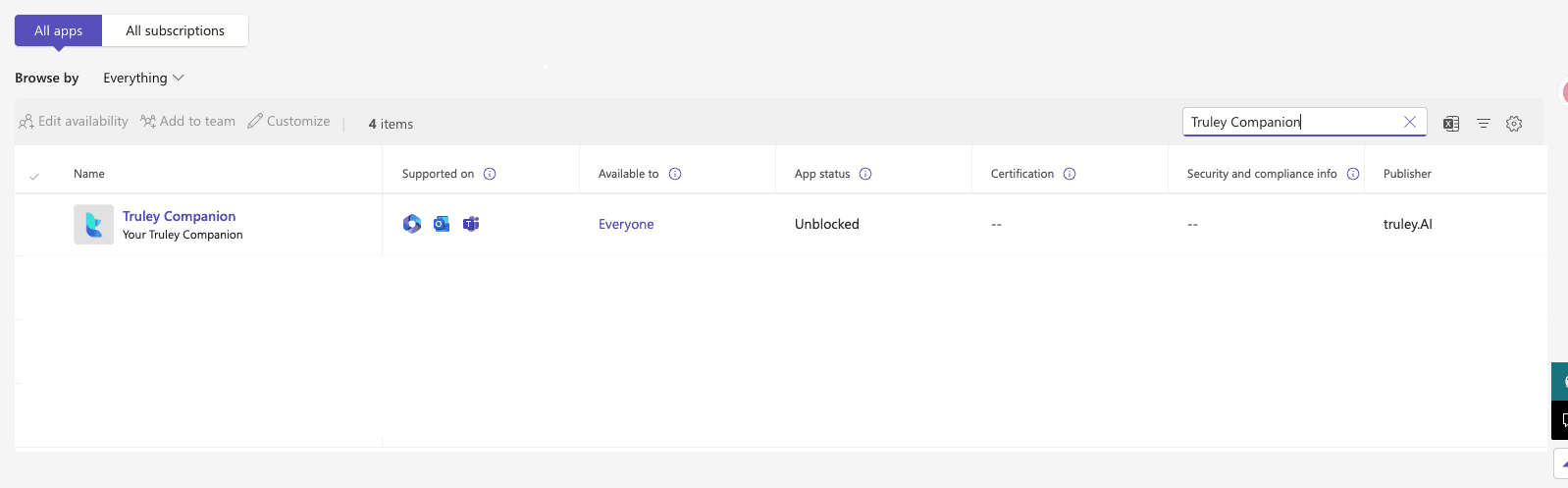The image size is (1568, 488).
Task: Show info for the App status column
Action: click(x=865, y=174)
